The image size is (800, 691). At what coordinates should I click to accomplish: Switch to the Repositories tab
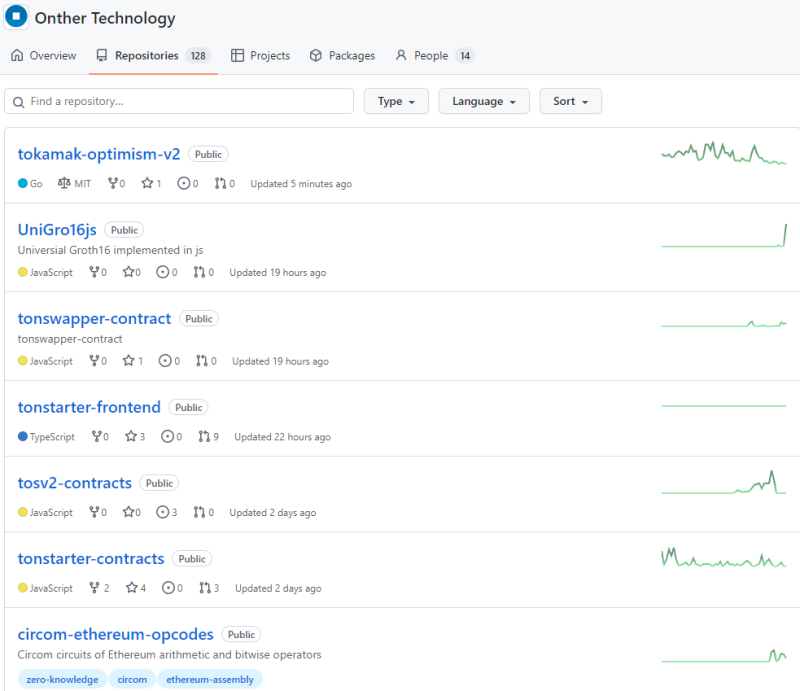pos(153,56)
